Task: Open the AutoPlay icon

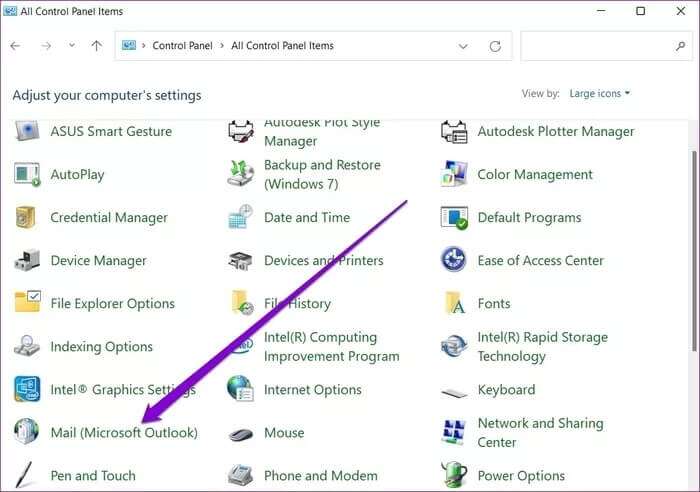Action: 27,175
